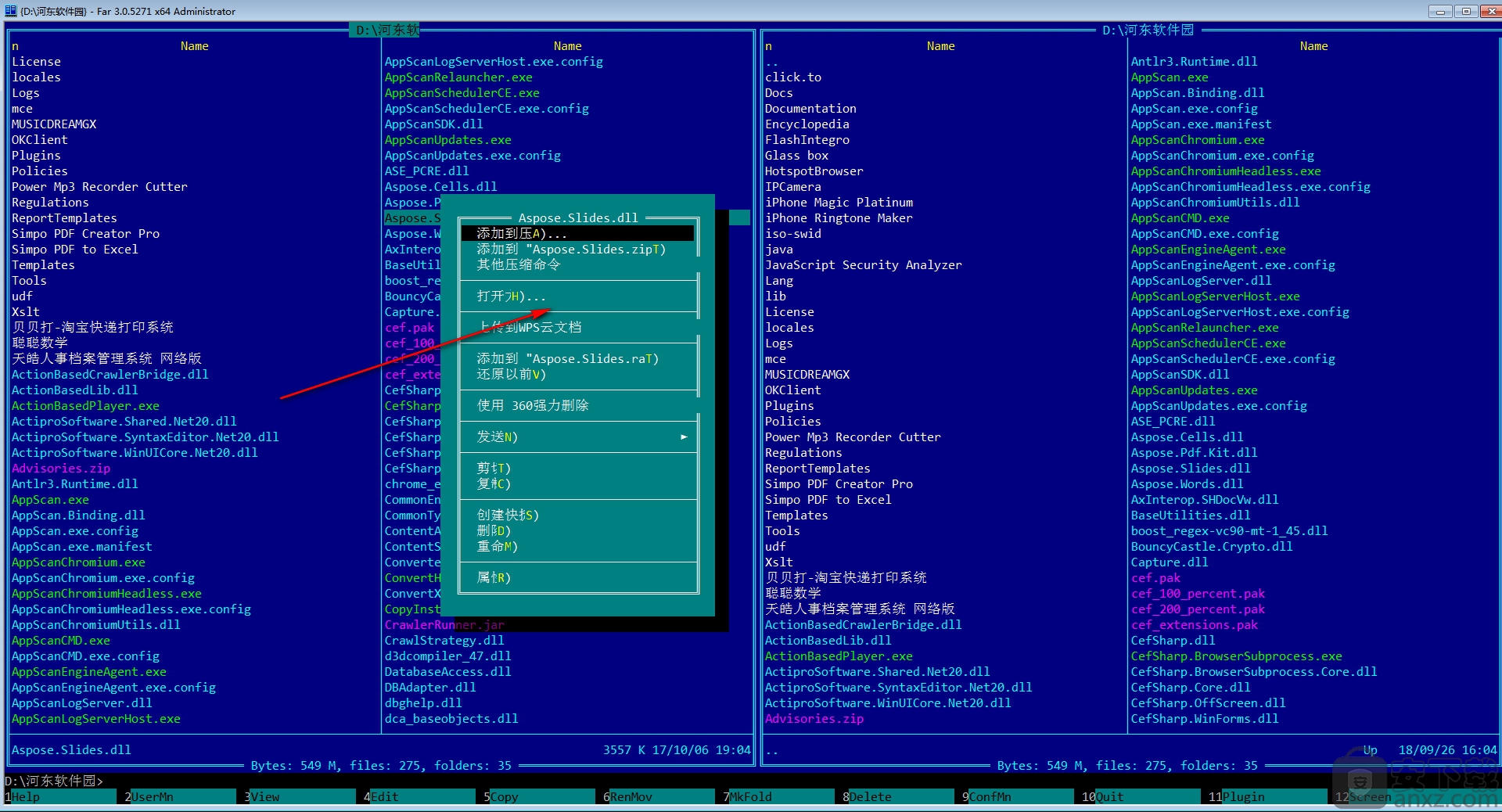Select AppScanChromiumUtils.dll in right panel
The image size is (1502, 812).
(1215, 202)
